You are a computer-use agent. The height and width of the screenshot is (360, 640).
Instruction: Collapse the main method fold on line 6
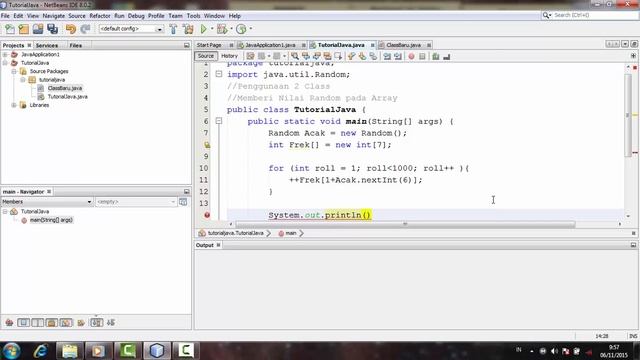click(x=219, y=121)
